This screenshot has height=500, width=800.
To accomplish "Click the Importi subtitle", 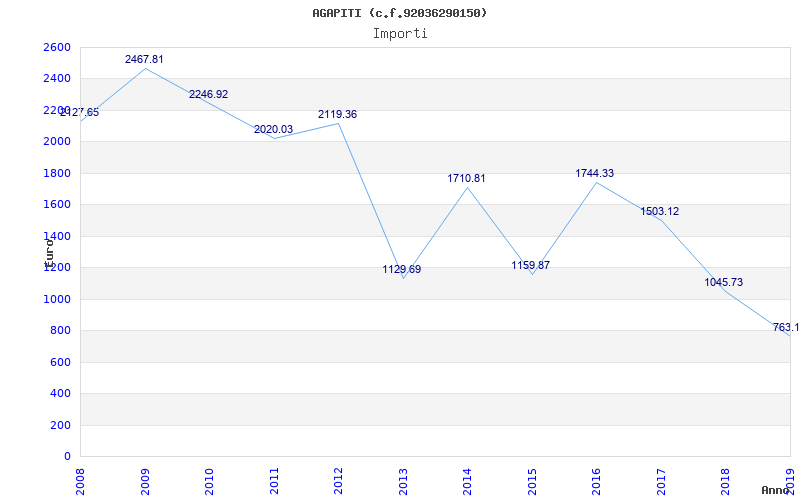I will tap(400, 34).
